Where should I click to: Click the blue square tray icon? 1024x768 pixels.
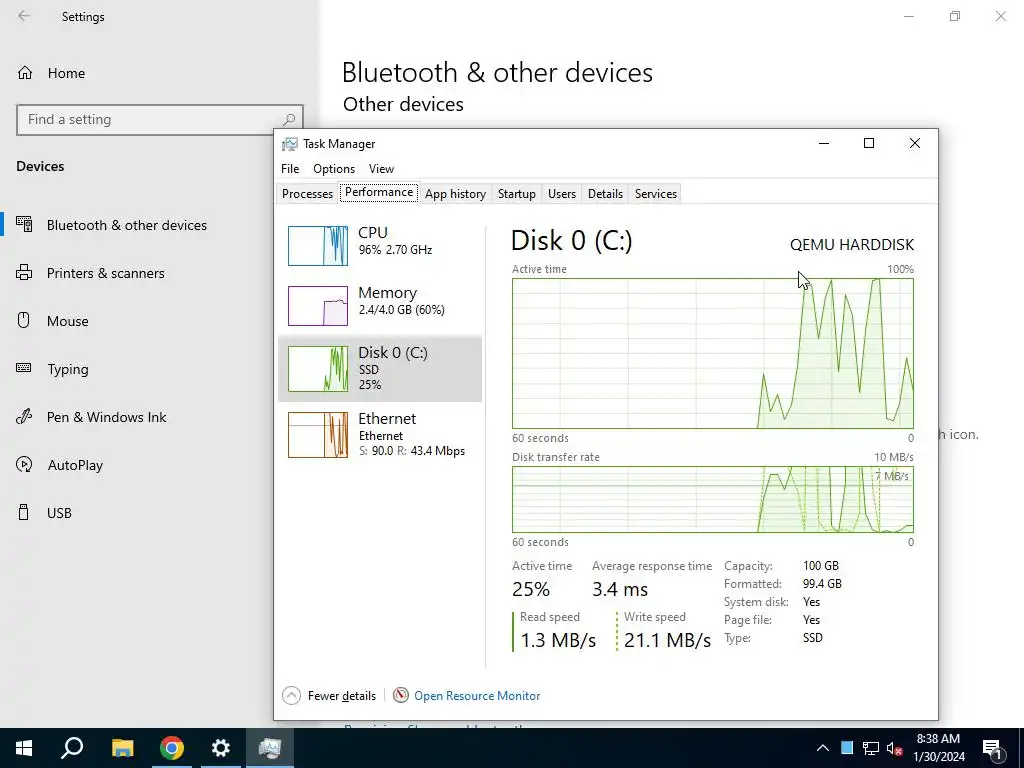pos(847,747)
